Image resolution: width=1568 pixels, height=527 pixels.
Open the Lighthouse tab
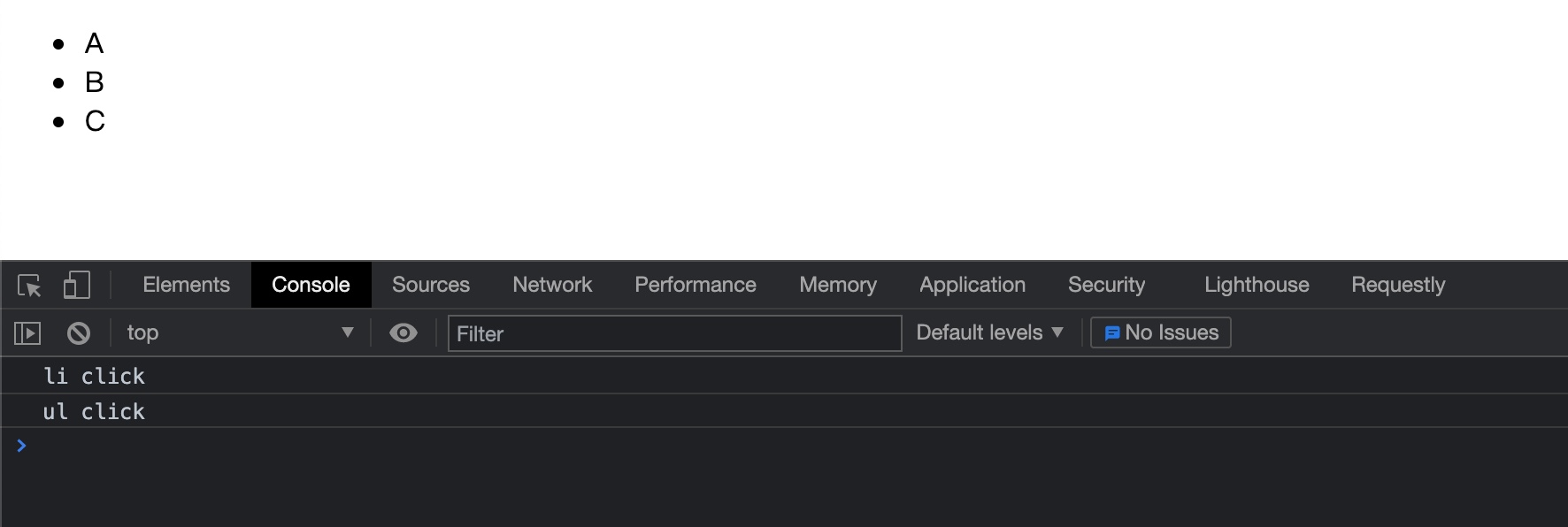coord(1257,285)
